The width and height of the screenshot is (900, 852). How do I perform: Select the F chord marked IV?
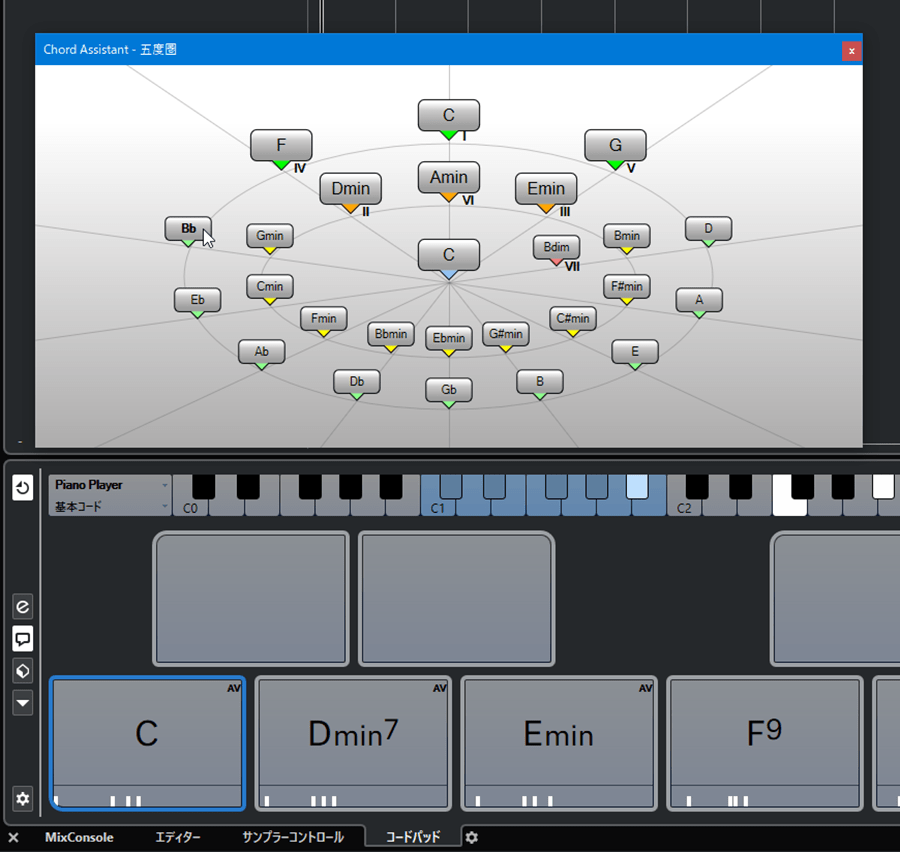[281, 145]
